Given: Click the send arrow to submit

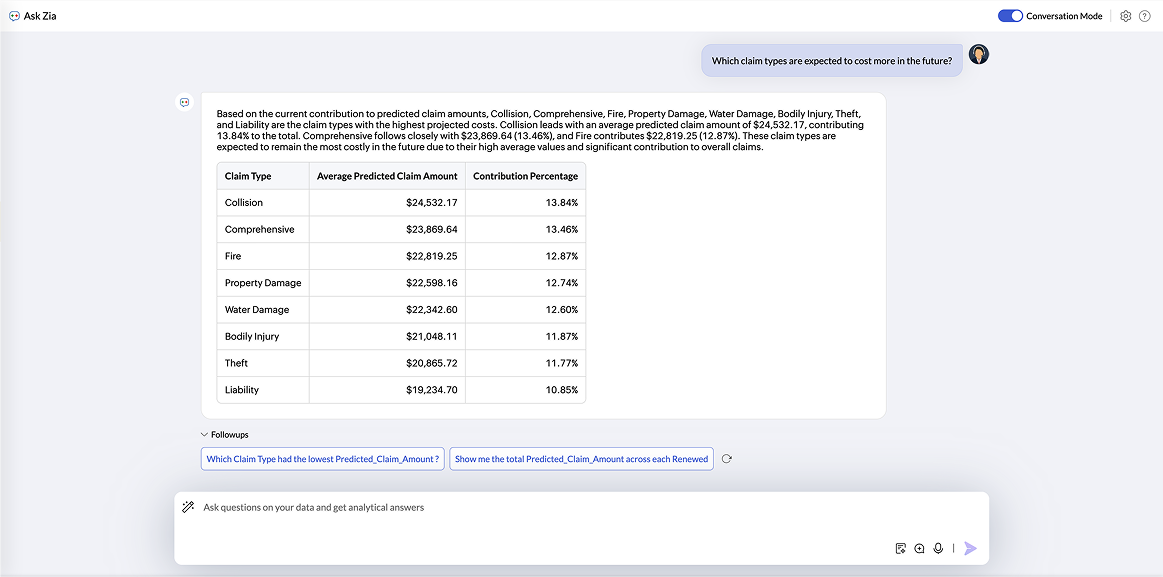Looking at the screenshot, I should click(x=969, y=548).
